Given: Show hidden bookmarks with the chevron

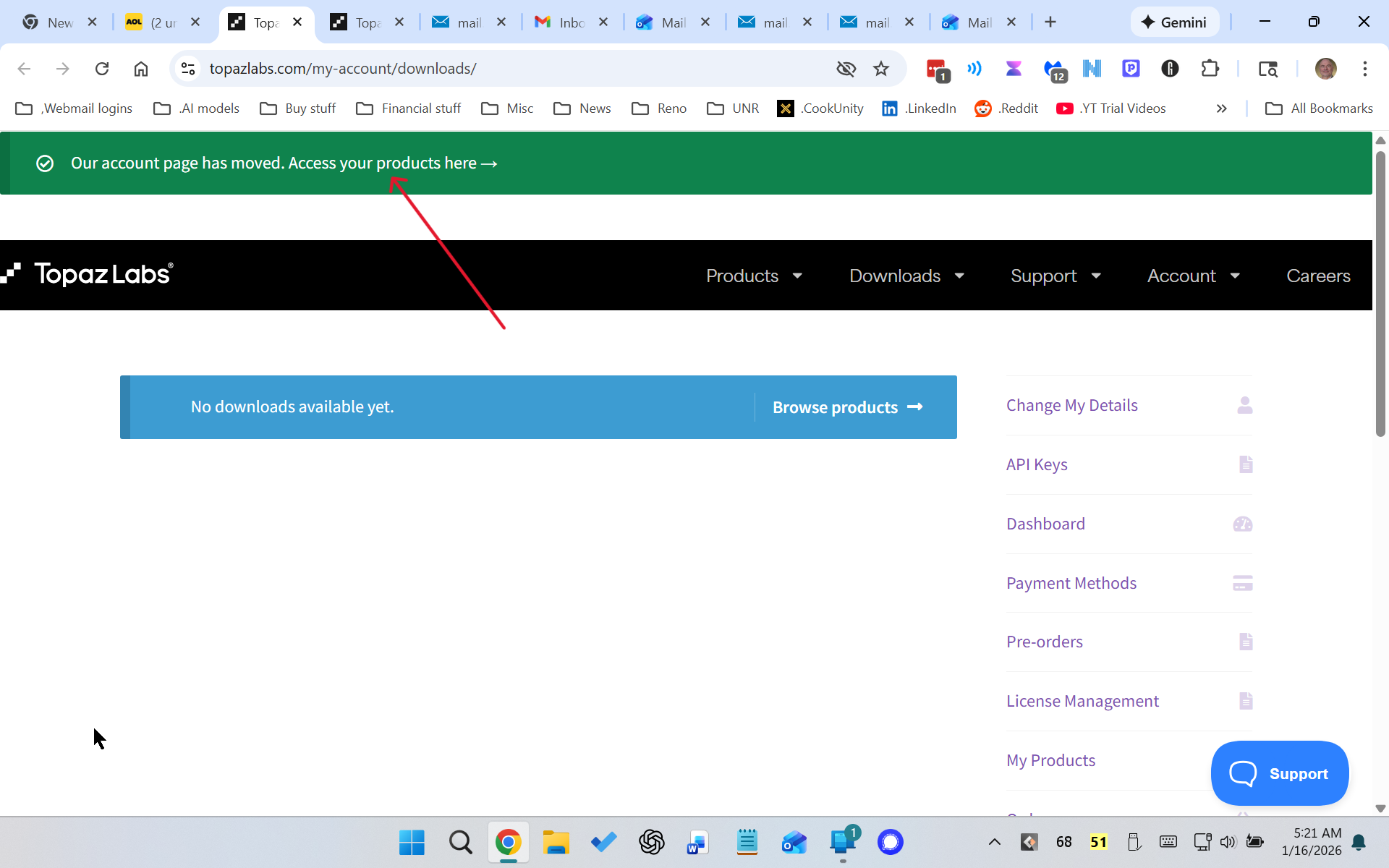Looking at the screenshot, I should click(x=1221, y=109).
